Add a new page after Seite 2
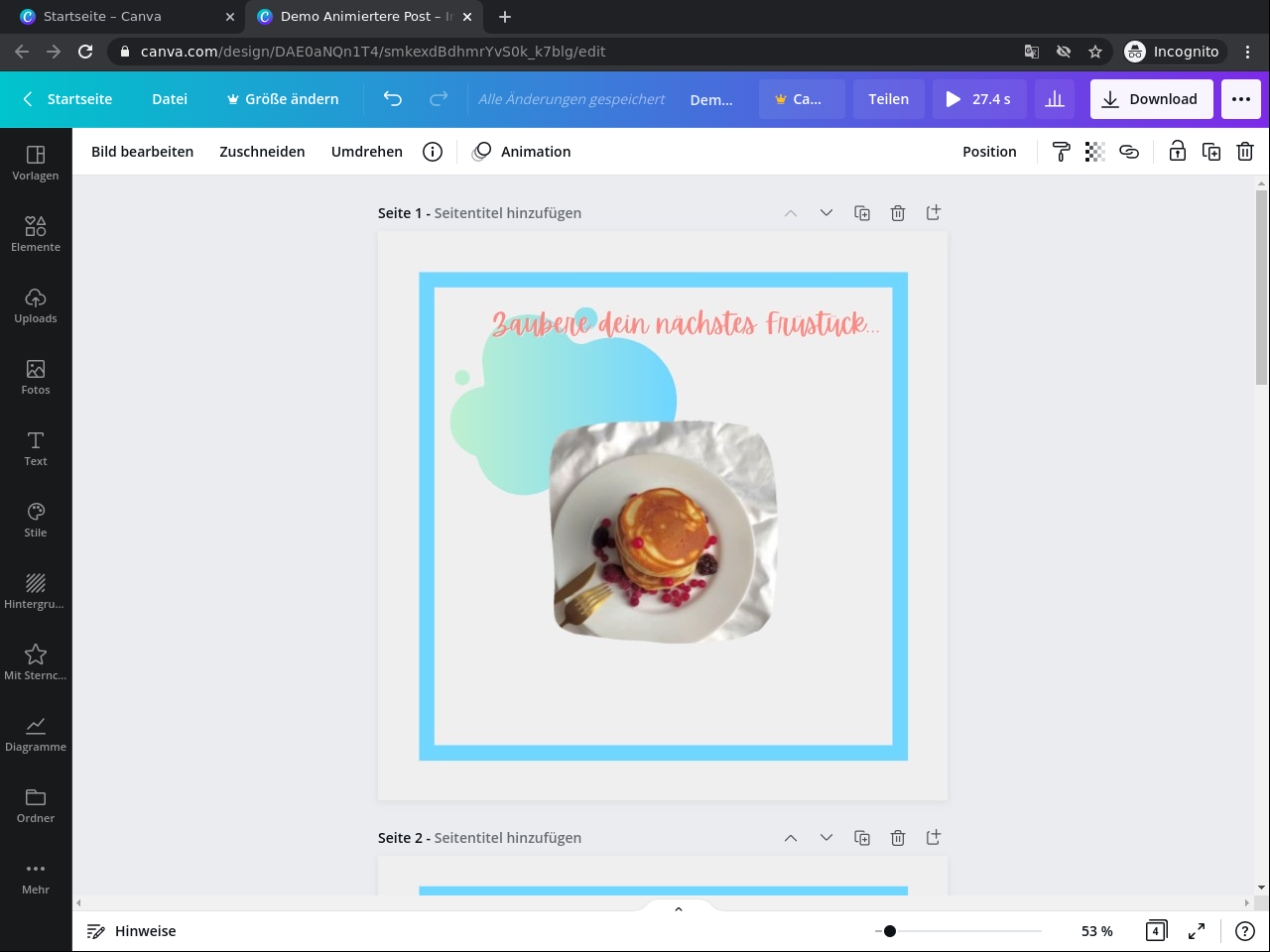 click(x=934, y=838)
